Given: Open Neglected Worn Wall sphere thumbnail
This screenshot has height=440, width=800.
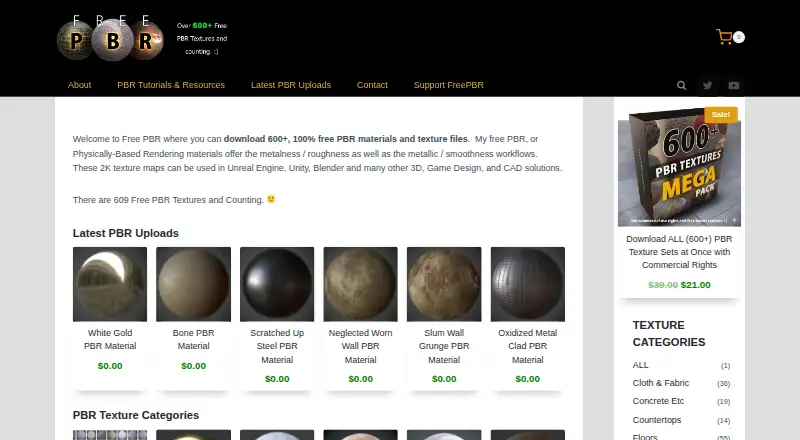Looking at the screenshot, I should [x=360, y=284].
